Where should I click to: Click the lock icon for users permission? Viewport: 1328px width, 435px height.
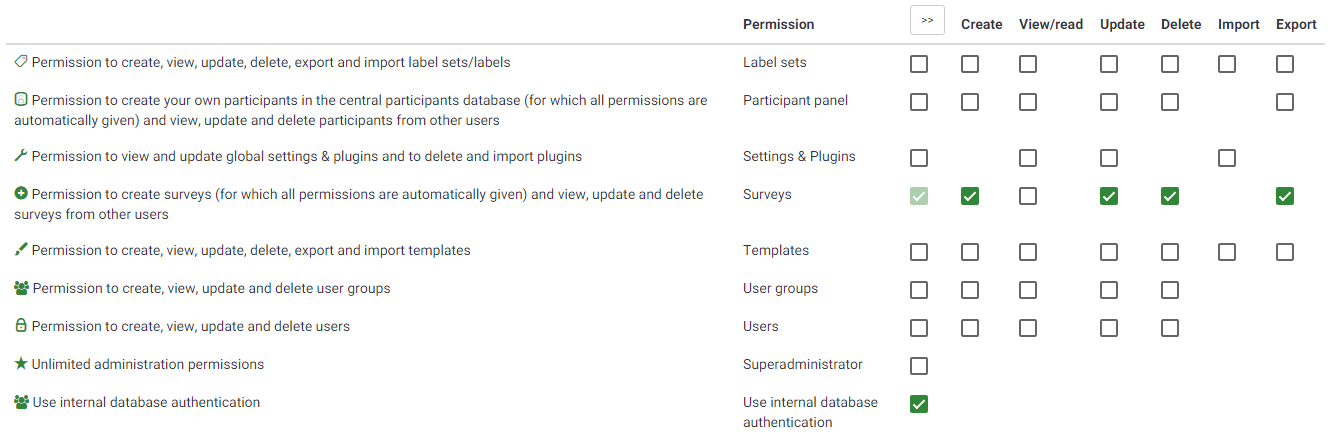click(21, 326)
